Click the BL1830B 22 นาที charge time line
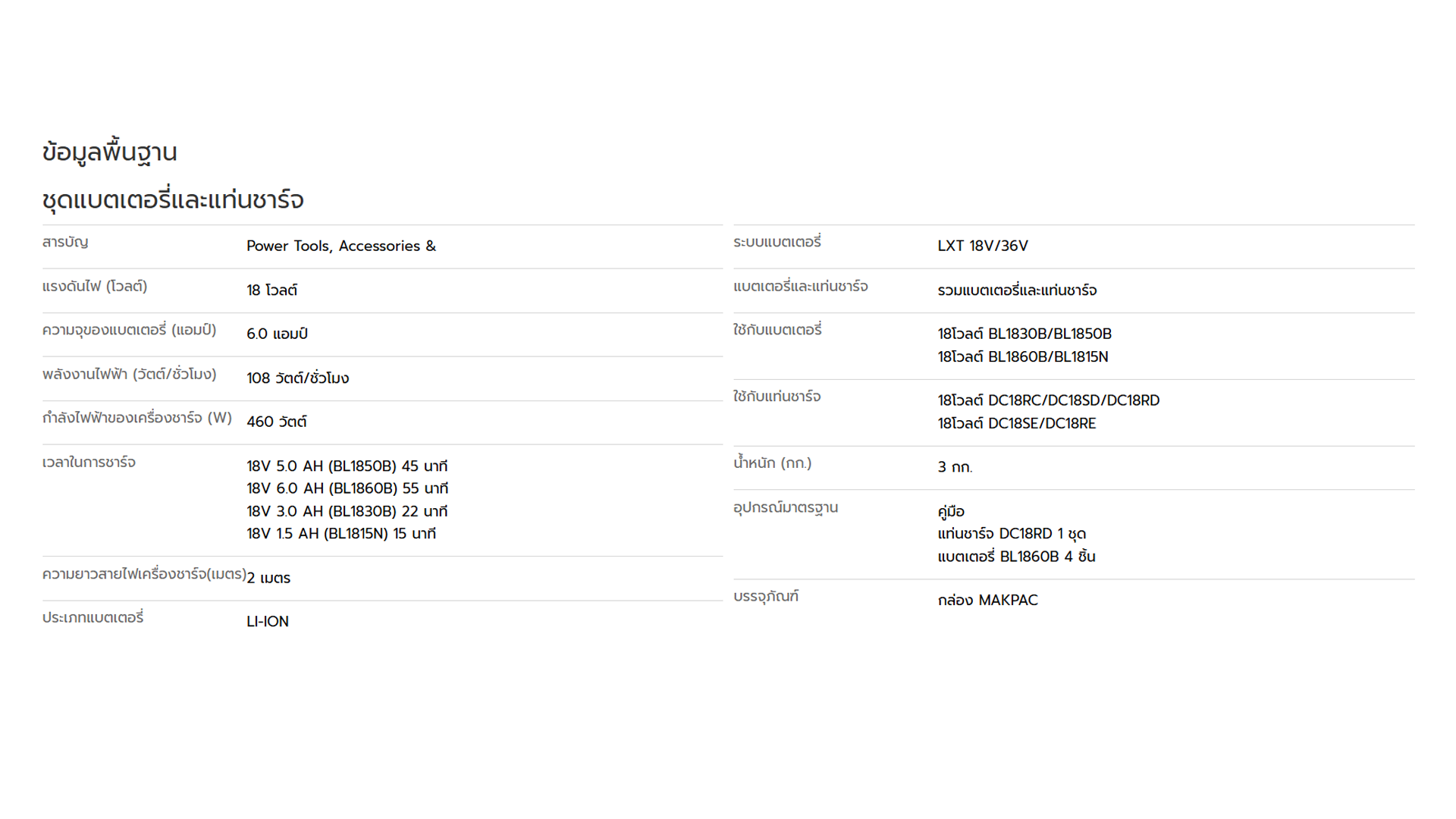This screenshot has width=1456, height=819. (347, 511)
